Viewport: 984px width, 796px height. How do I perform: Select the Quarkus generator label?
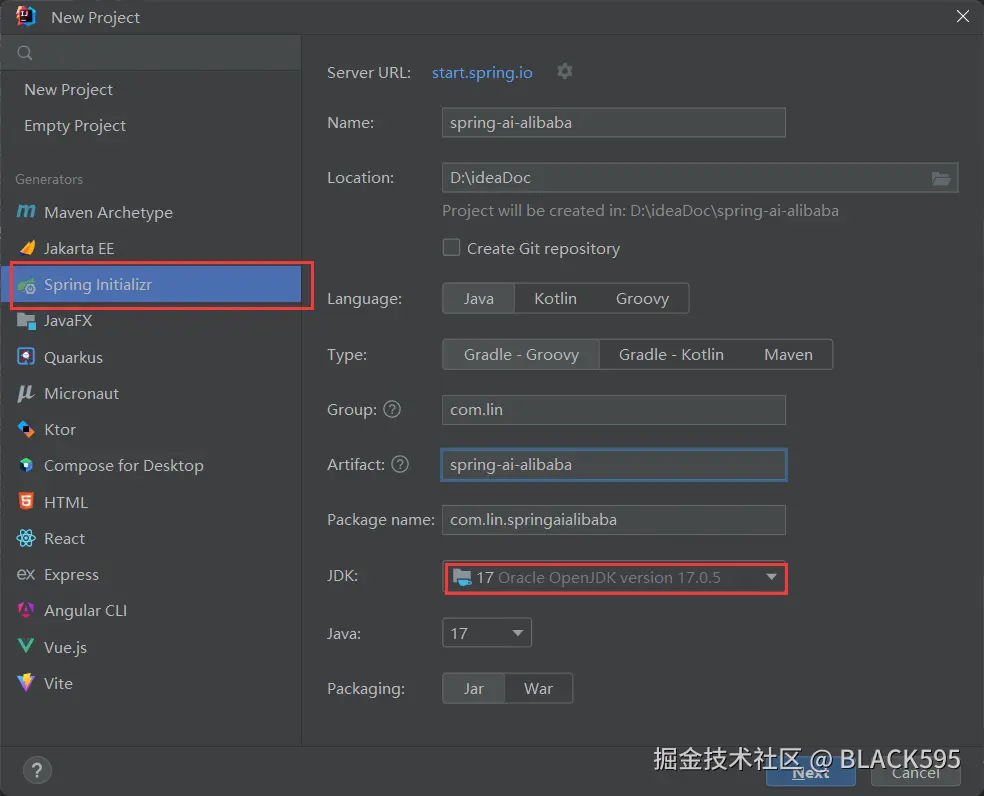click(73, 357)
